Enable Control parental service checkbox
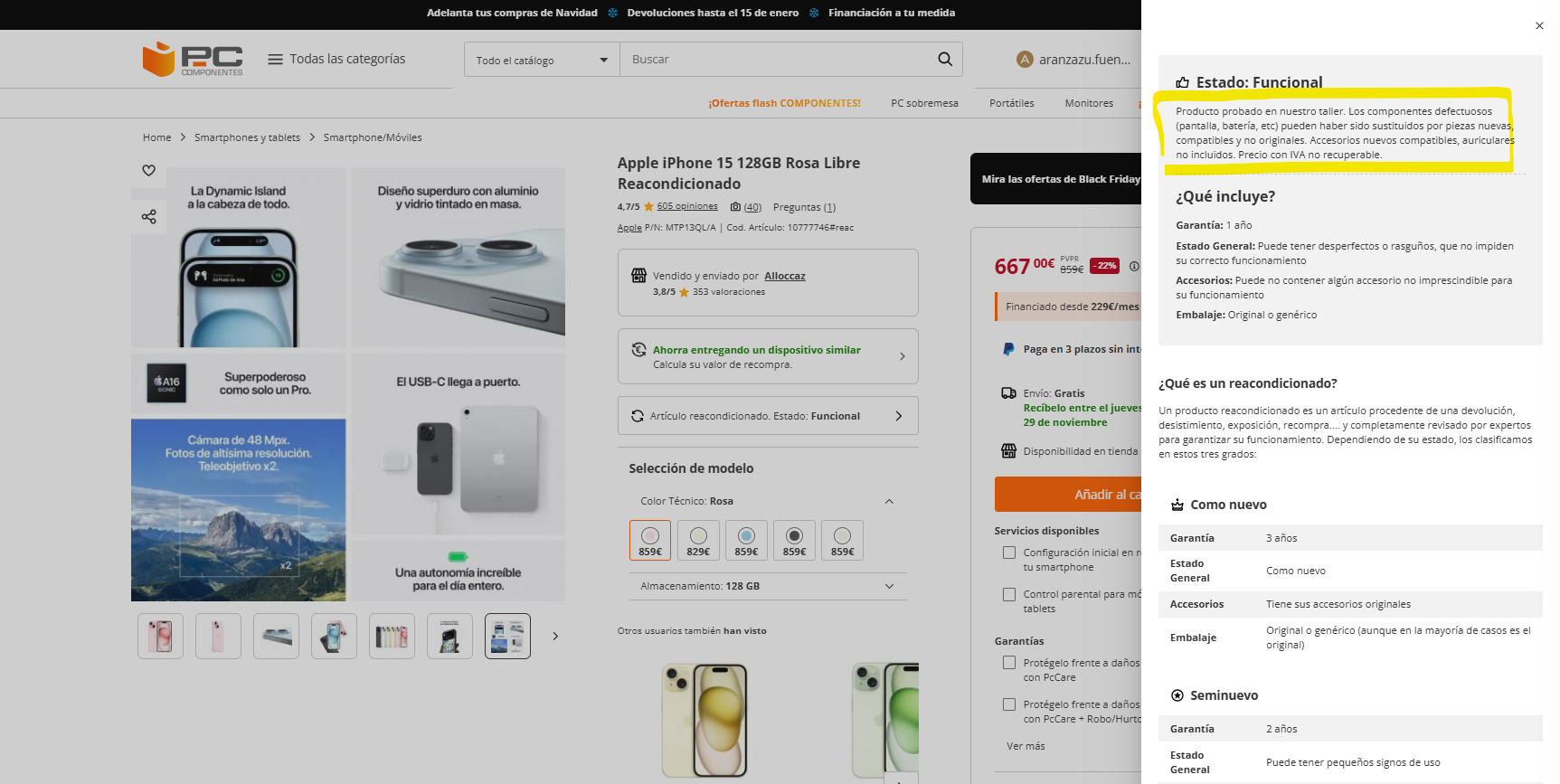Image resolution: width=1560 pixels, height=784 pixels. click(1009, 594)
